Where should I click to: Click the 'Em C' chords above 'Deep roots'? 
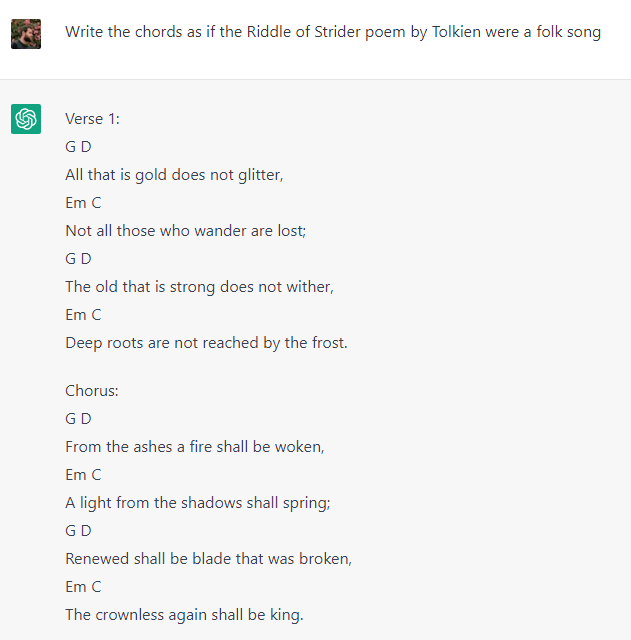[x=83, y=315]
